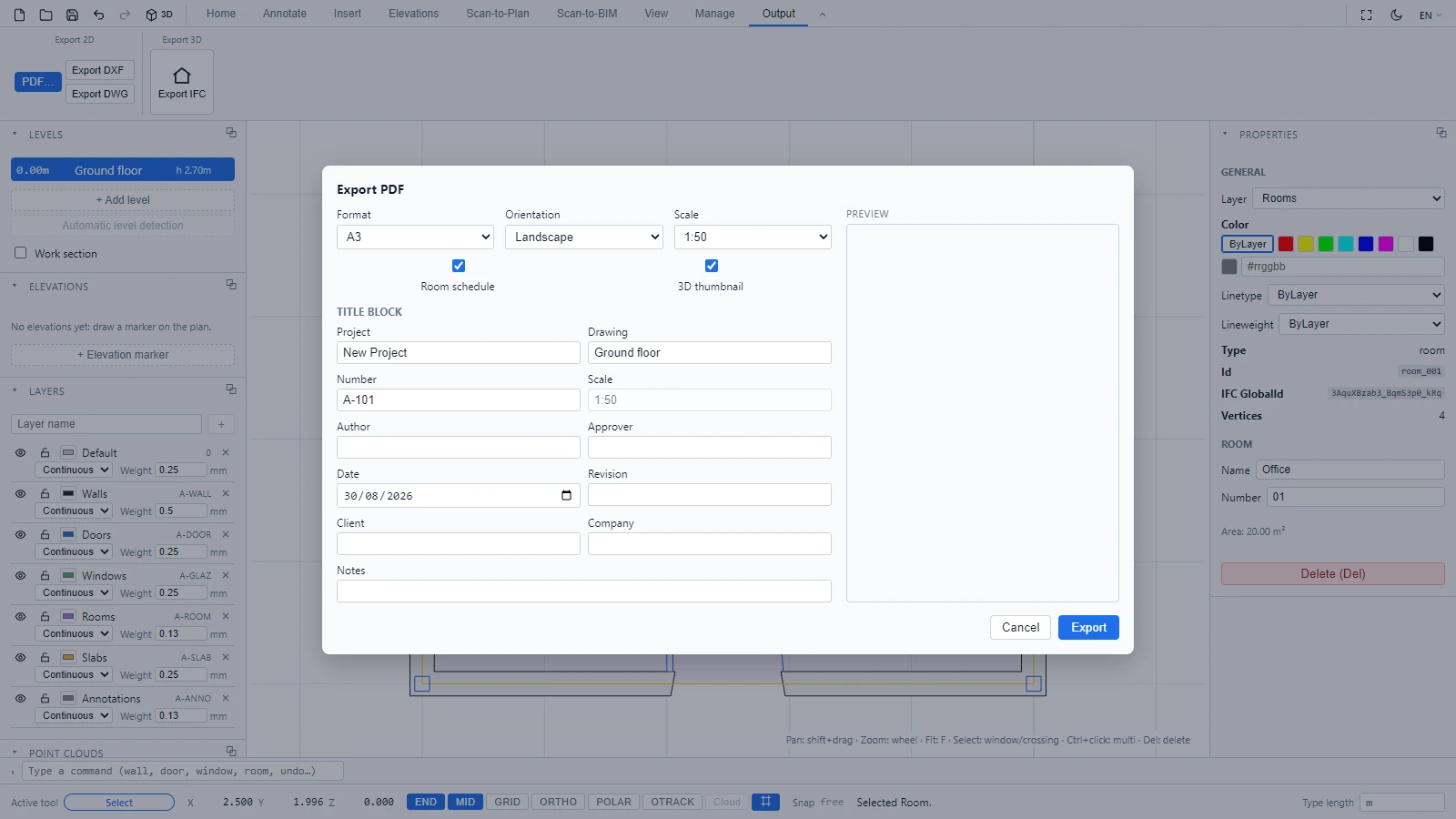Delete the Windows layer
1456x819 pixels.
click(226, 575)
